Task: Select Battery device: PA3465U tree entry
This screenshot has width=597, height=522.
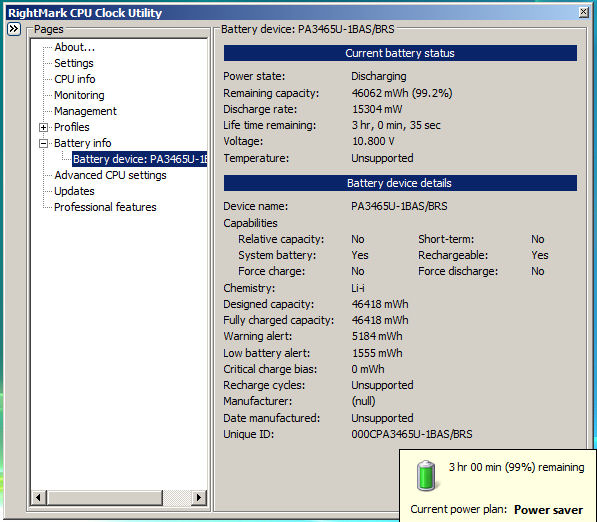Action: 140,159
